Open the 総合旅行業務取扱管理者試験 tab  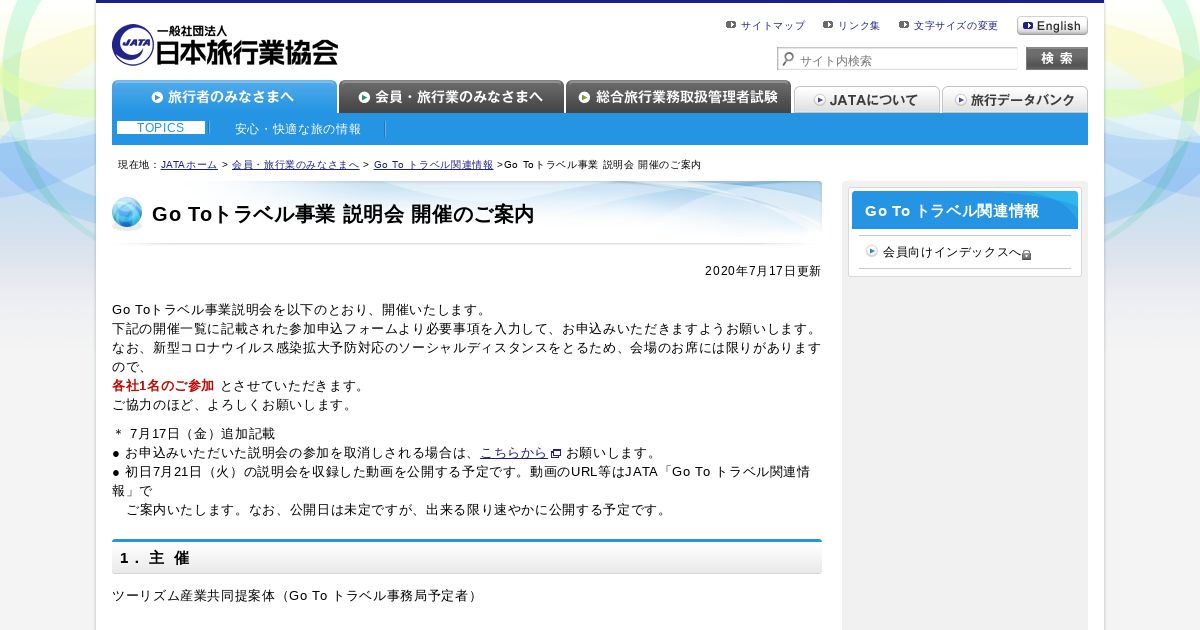click(678, 97)
